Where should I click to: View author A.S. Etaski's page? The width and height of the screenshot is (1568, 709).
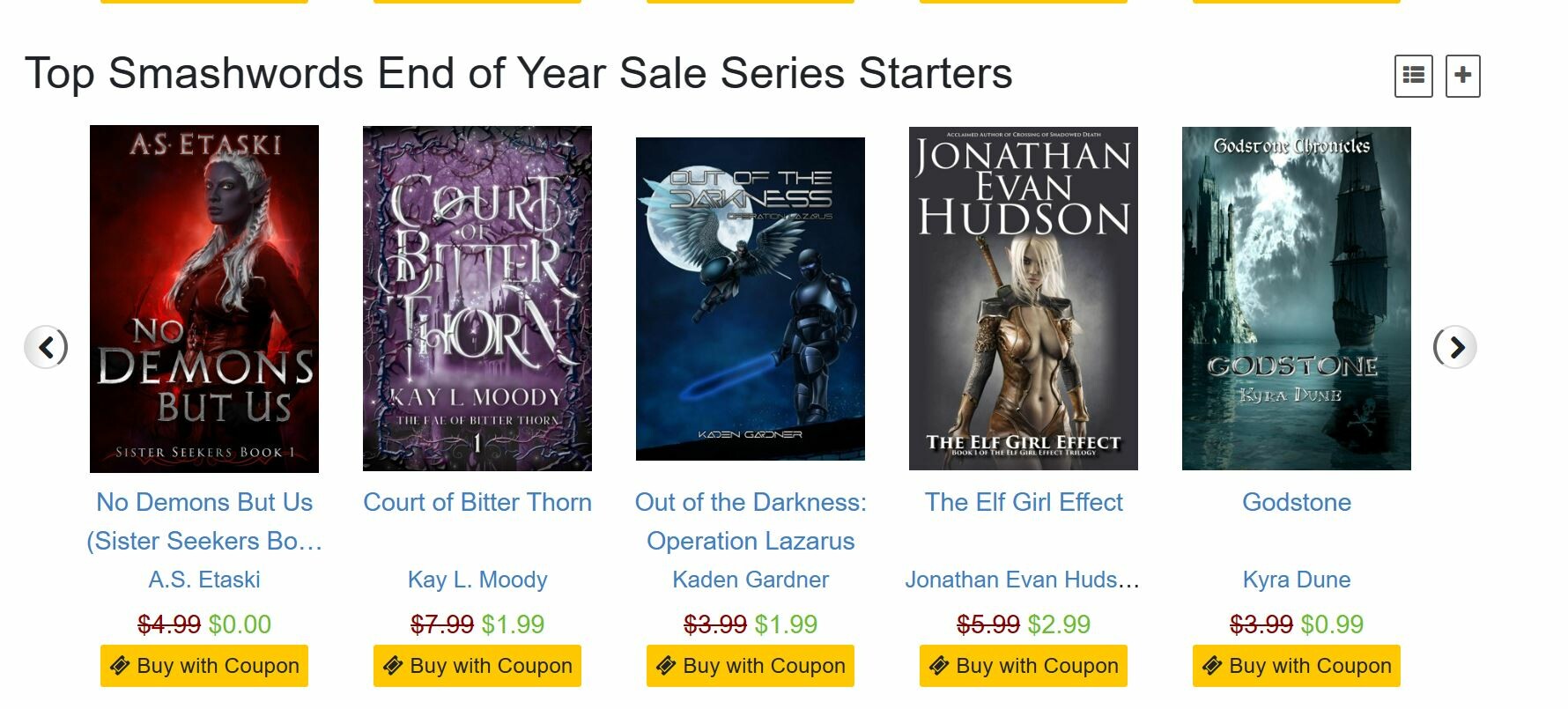204,580
